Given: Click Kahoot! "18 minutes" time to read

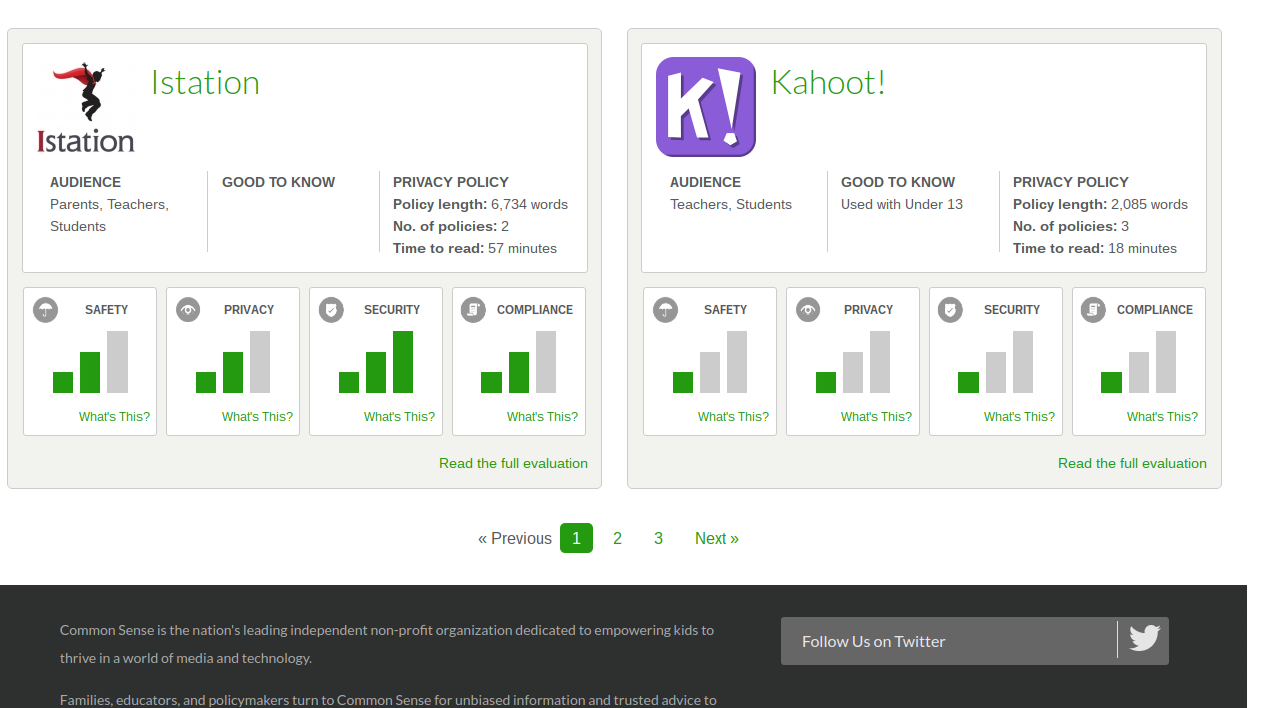Looking at the screenshot, I should 1142,248.
